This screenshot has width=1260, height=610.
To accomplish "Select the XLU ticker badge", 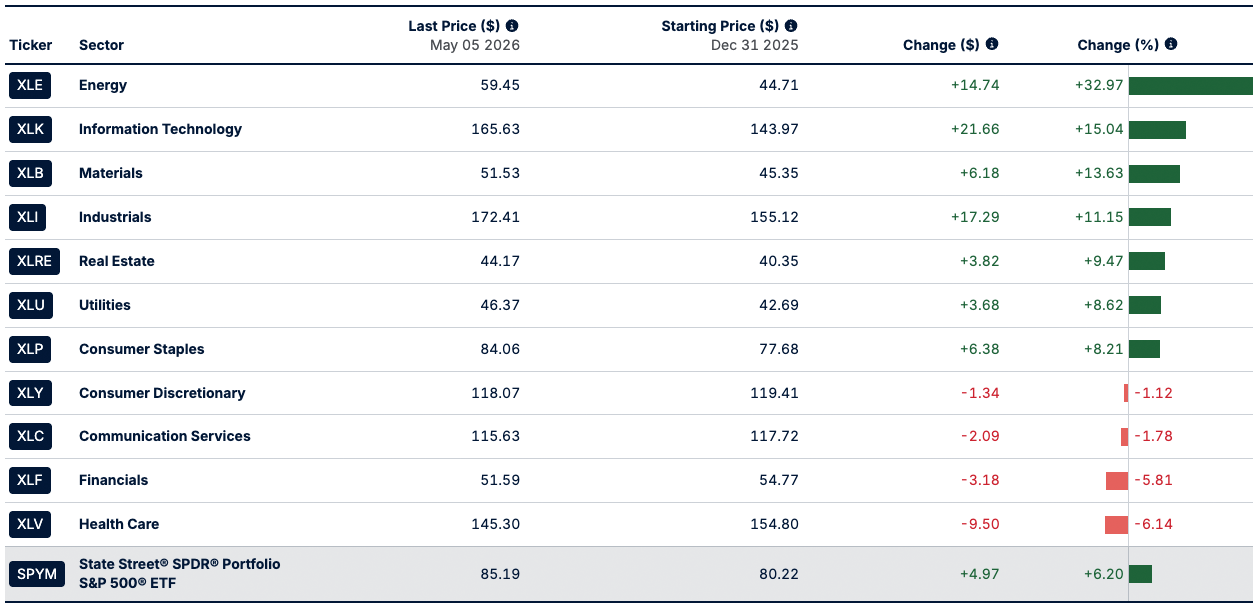I will point(30,305).
